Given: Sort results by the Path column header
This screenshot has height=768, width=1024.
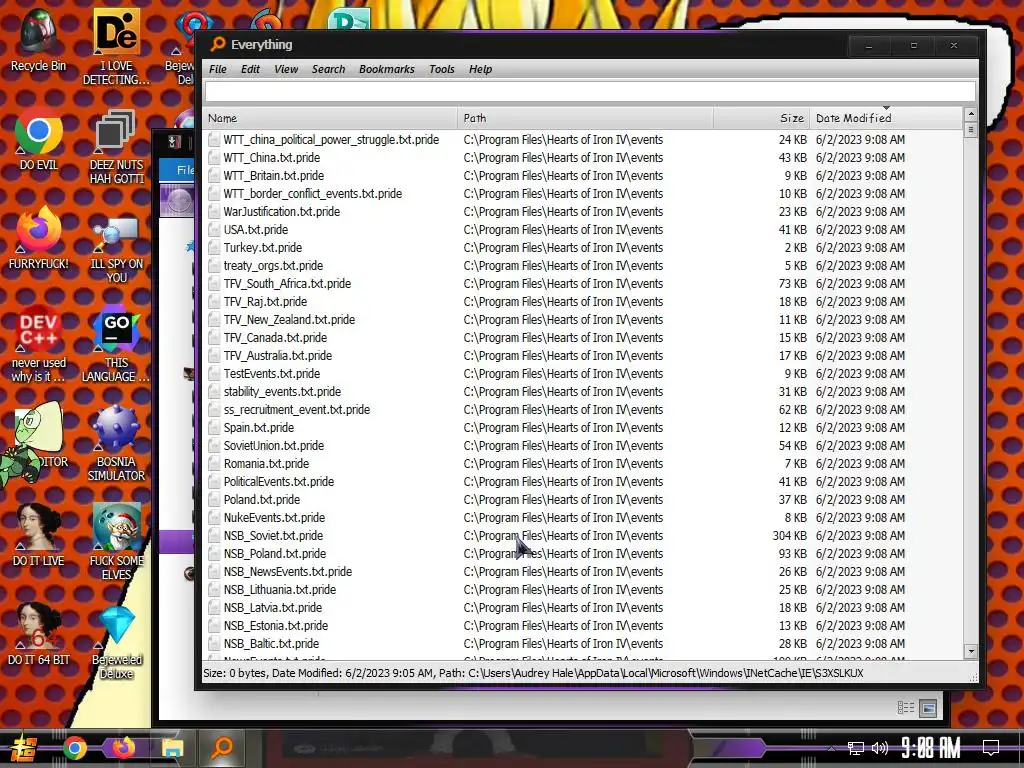Looking at the screenshot, I should point(585,118).
